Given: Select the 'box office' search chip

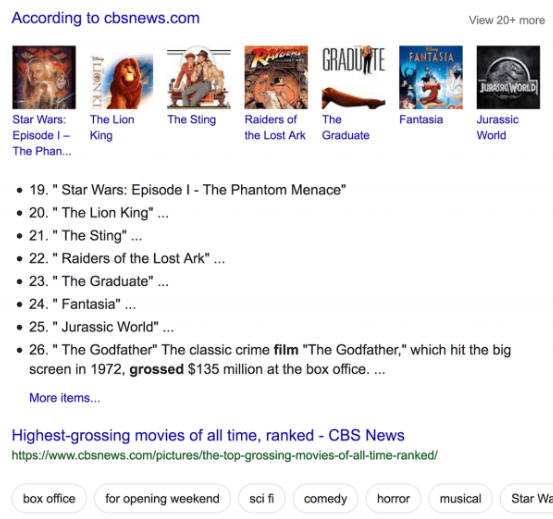Looking at the screenshot, I should [x=49, y=499].
